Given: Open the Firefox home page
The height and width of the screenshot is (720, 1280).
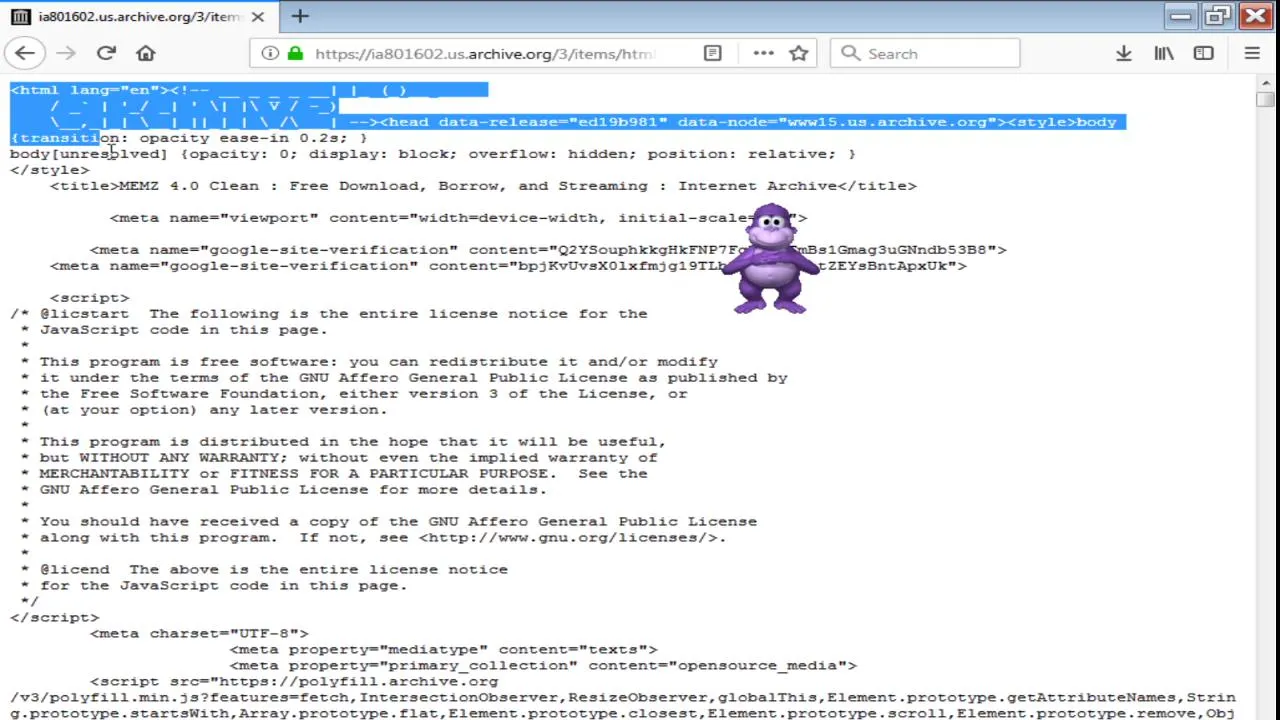Looking at the screenshot, I should click(146, 53).
